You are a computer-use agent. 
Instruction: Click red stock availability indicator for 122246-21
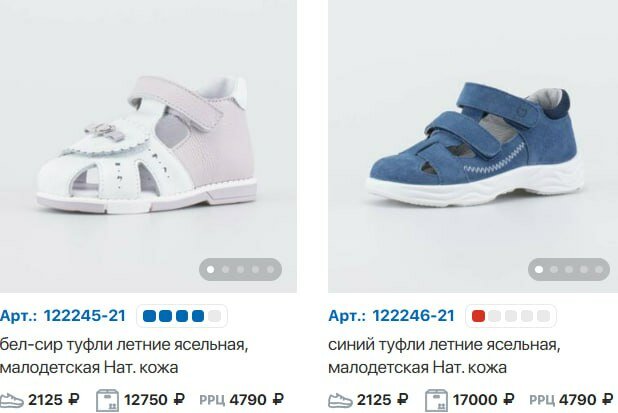(511, 316)
